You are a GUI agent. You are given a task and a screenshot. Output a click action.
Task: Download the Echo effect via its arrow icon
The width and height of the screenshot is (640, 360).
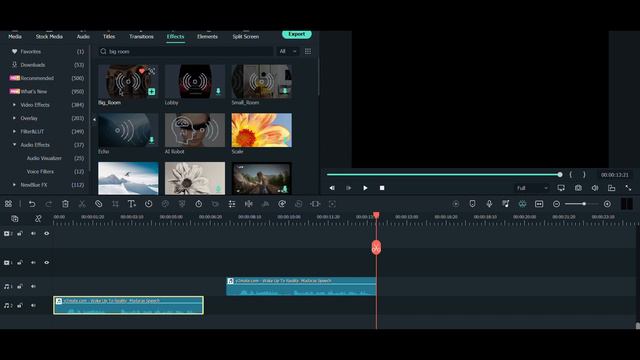(x=151, y=140)
